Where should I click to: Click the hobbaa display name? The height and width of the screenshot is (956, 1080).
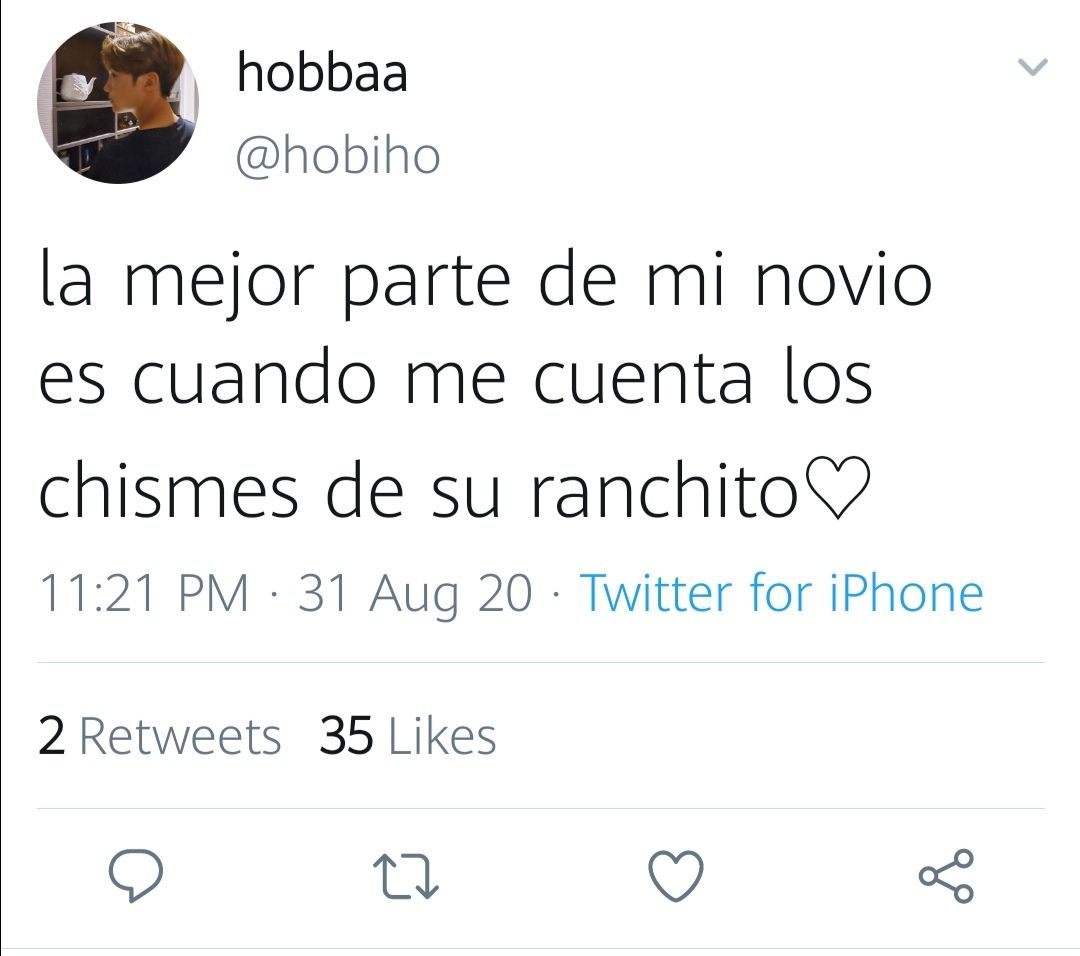322,72
